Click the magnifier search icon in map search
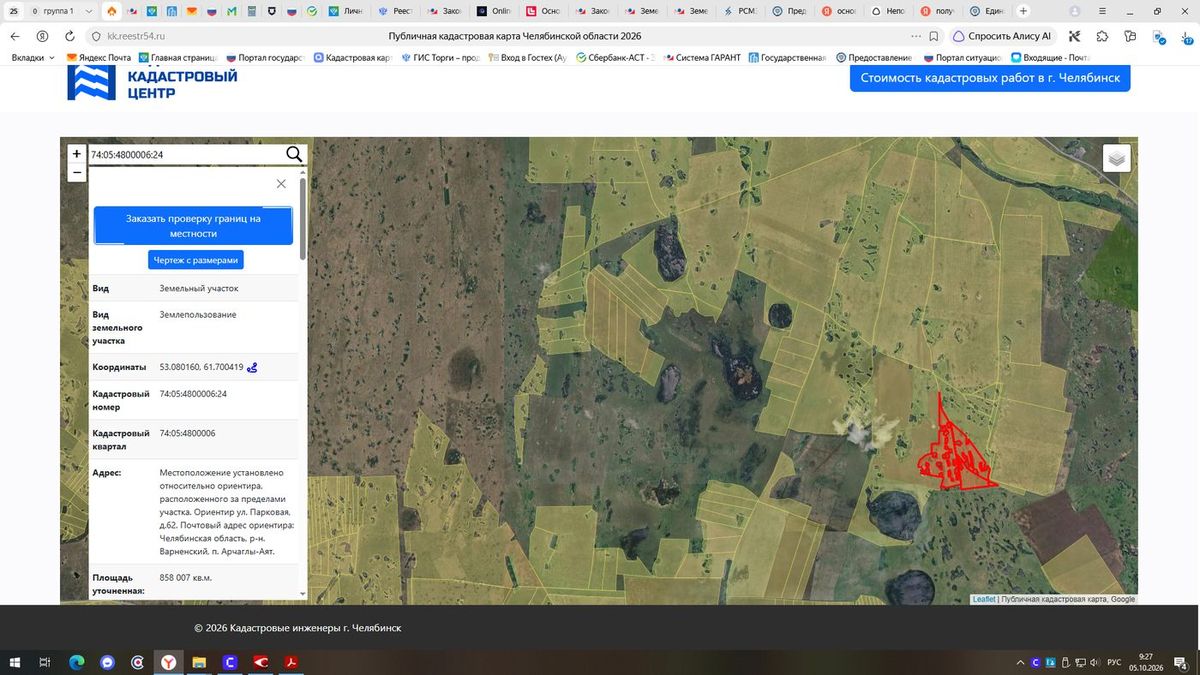Screen dimensions: 1200x675 pyautogui.click(x=294, y=154)
